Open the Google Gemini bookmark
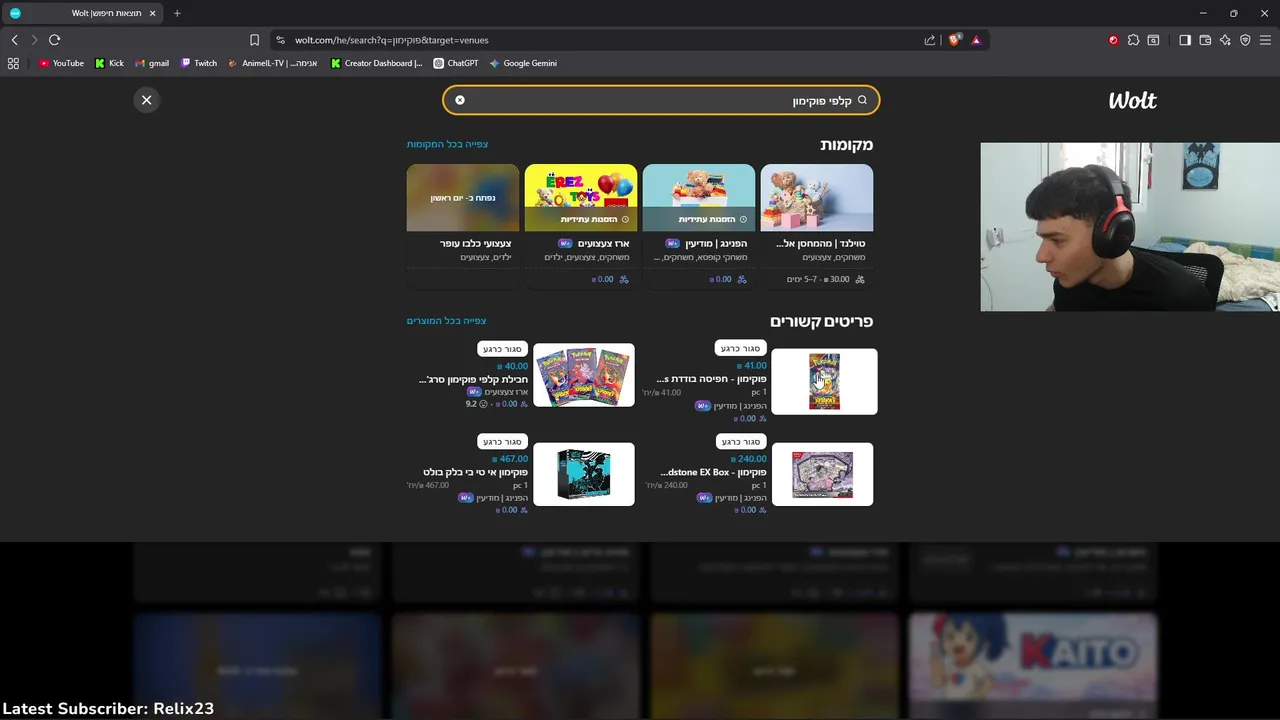 (523, 63)
